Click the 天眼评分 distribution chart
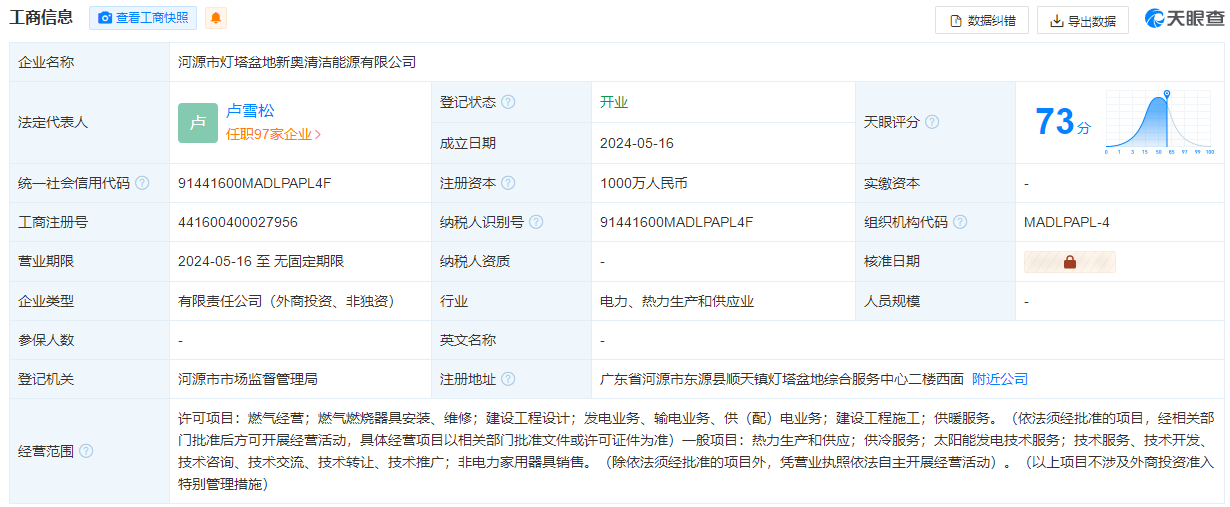Viewport: 1230px width, 507px height. point(1160,122)
